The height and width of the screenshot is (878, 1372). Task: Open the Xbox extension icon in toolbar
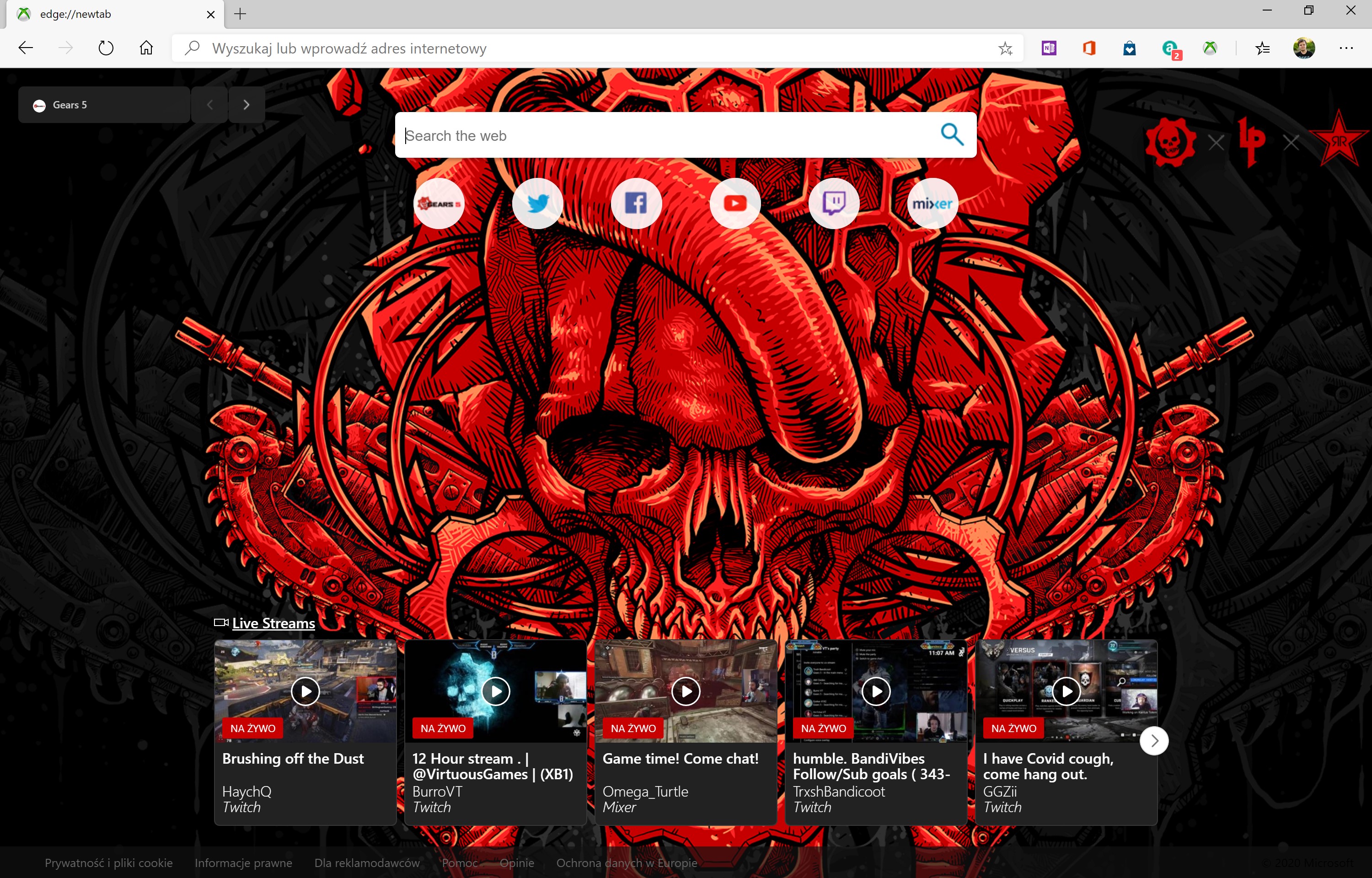1210,48
